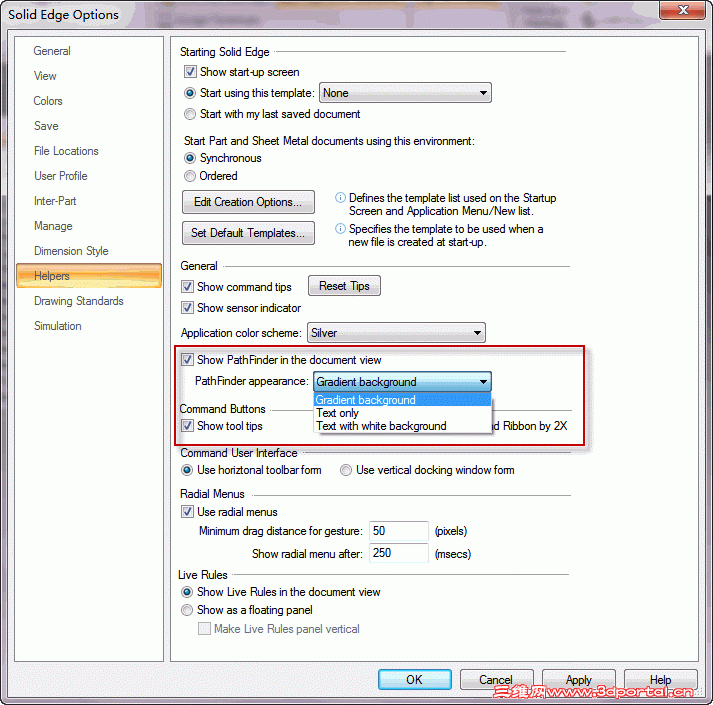Go to the Save options page

click(x=46, y=126)
